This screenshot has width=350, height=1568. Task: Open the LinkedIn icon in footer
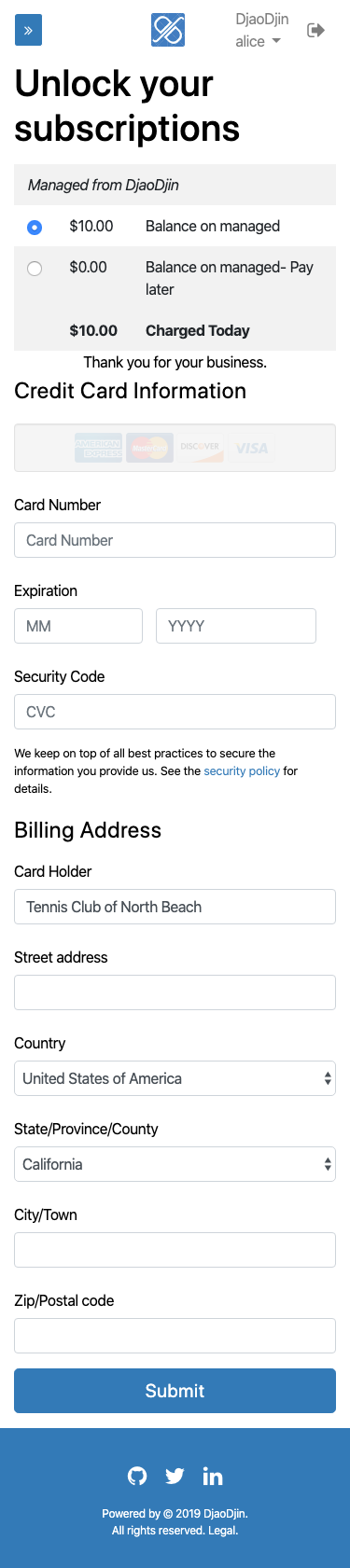tap(213, 1476)
